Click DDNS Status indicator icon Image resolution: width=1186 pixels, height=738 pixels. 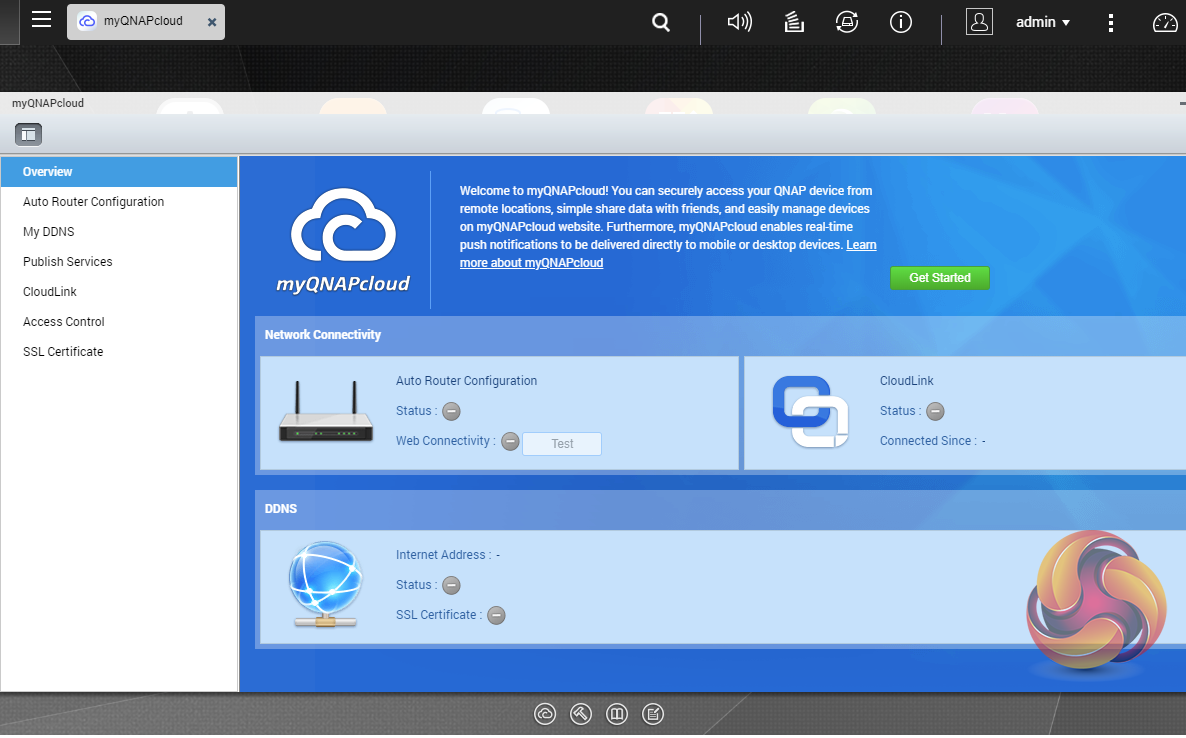tap(451, 585)
